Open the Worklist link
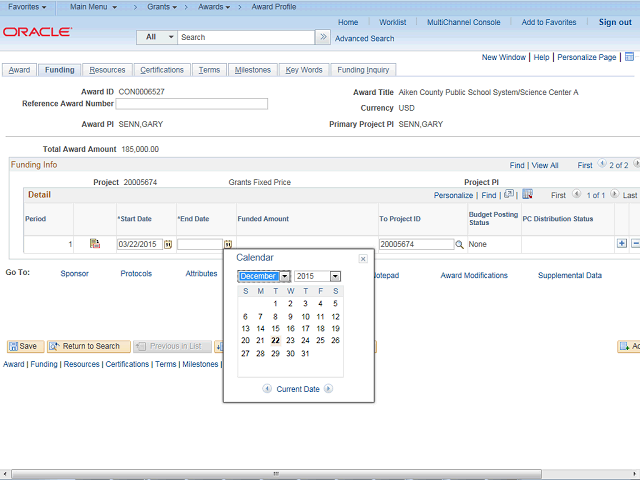640x480 pixels. click(393, 22)
